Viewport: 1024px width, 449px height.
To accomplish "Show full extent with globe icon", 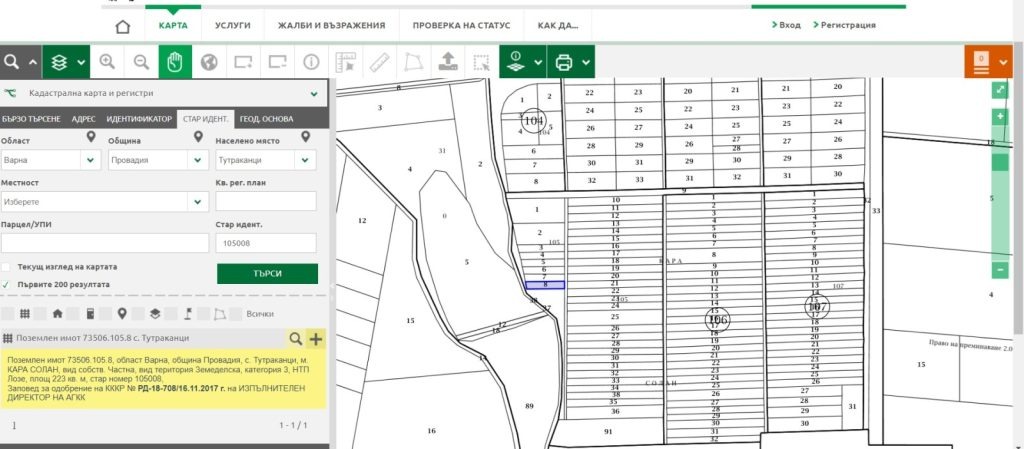I will point(209,62).
